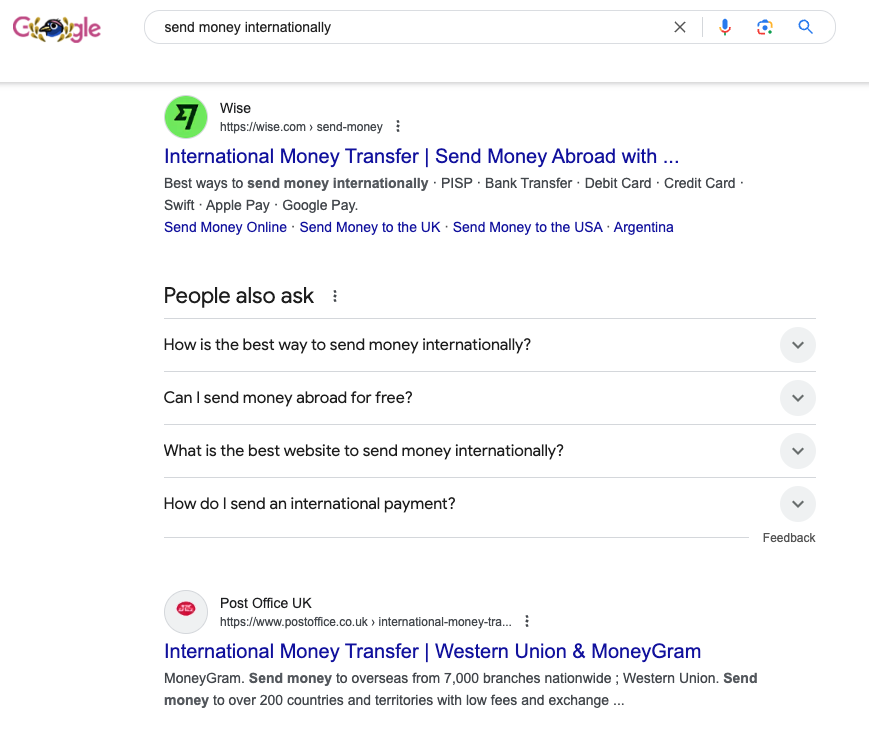Open the Send Money to the UK sitelink
This screenshot has height=733, width=869.
370,227
